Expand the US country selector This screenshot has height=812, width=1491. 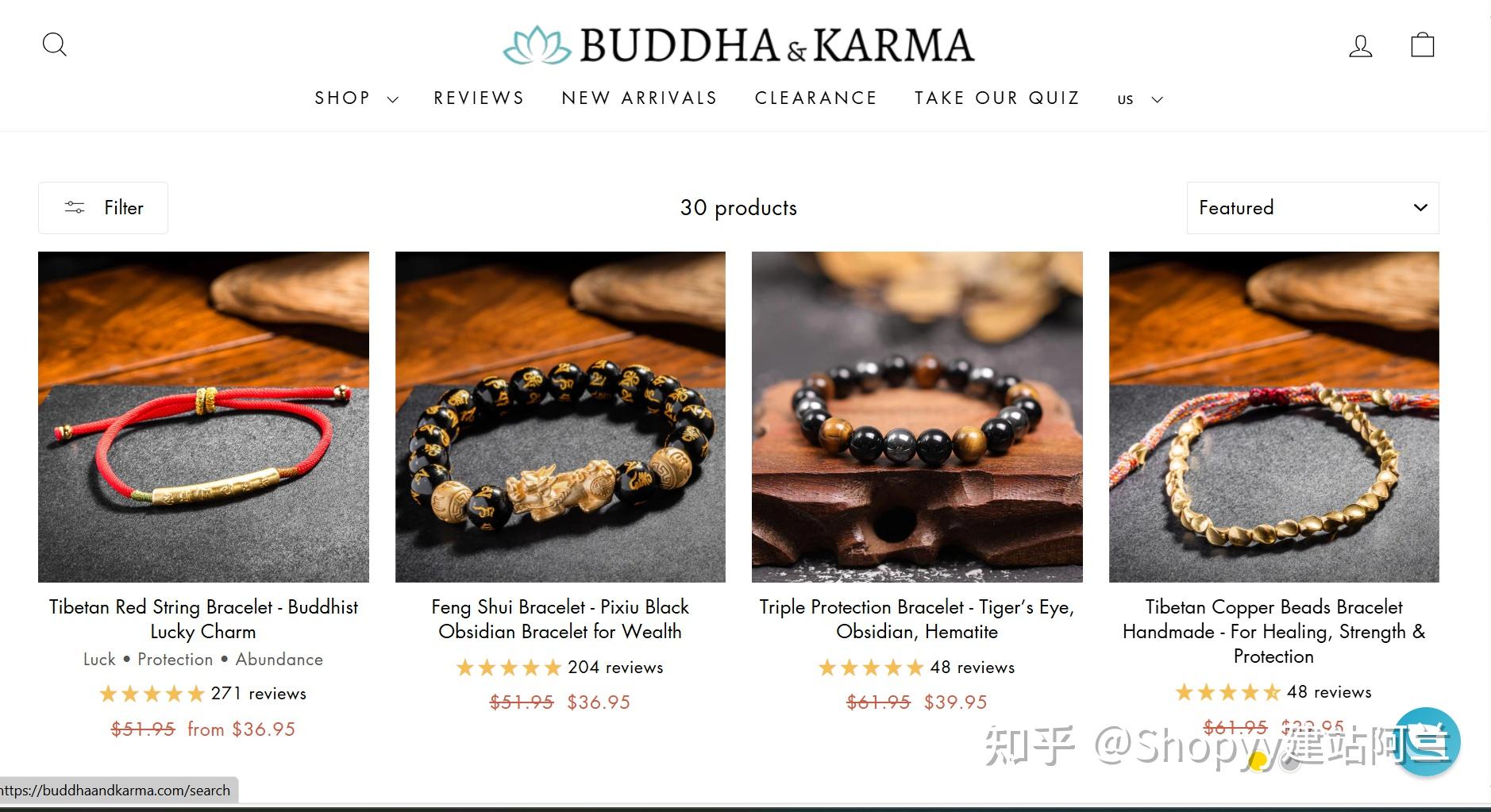click(1140, 99)
